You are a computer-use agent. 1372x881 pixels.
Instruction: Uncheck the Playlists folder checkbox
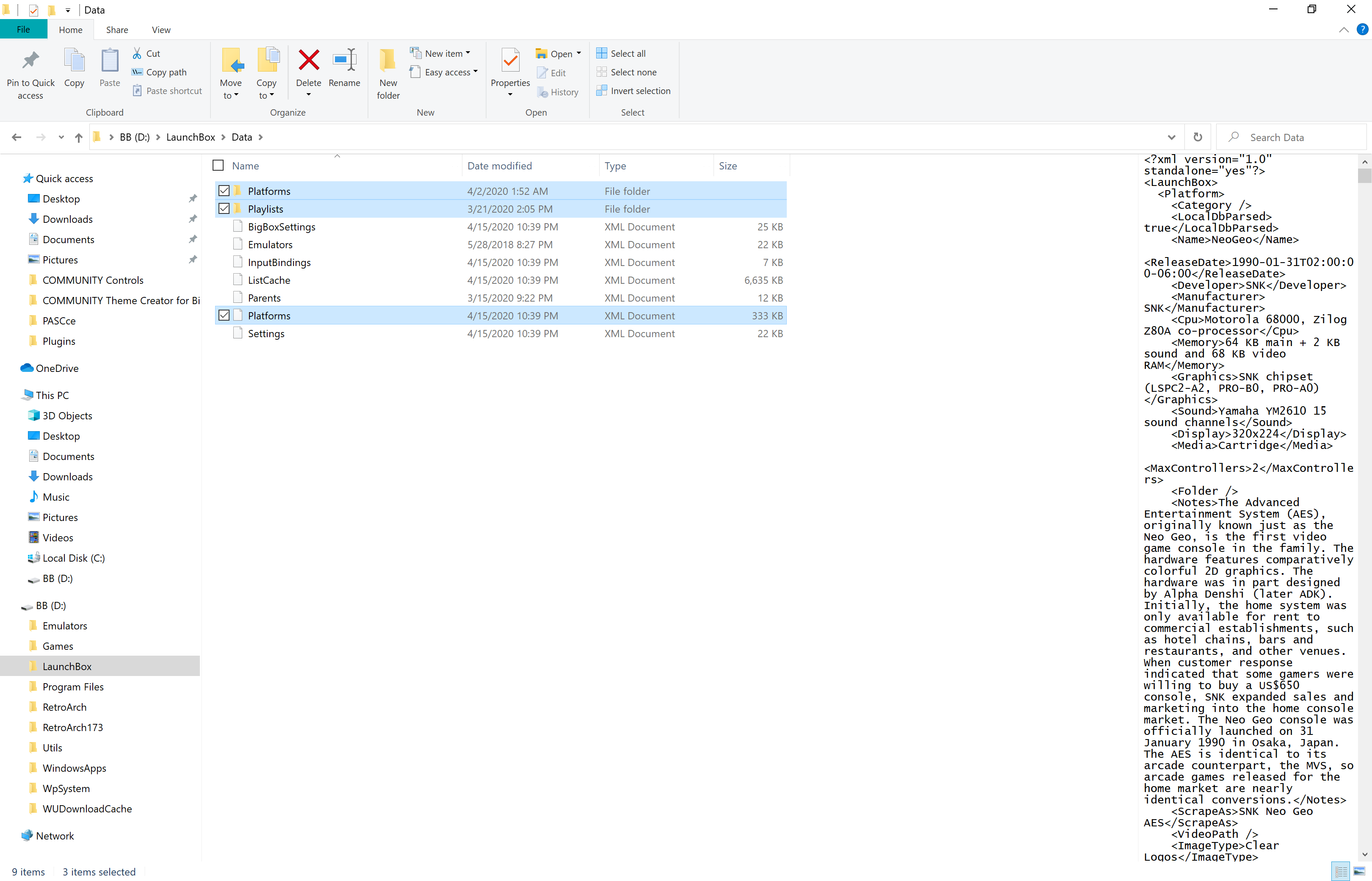224,209
